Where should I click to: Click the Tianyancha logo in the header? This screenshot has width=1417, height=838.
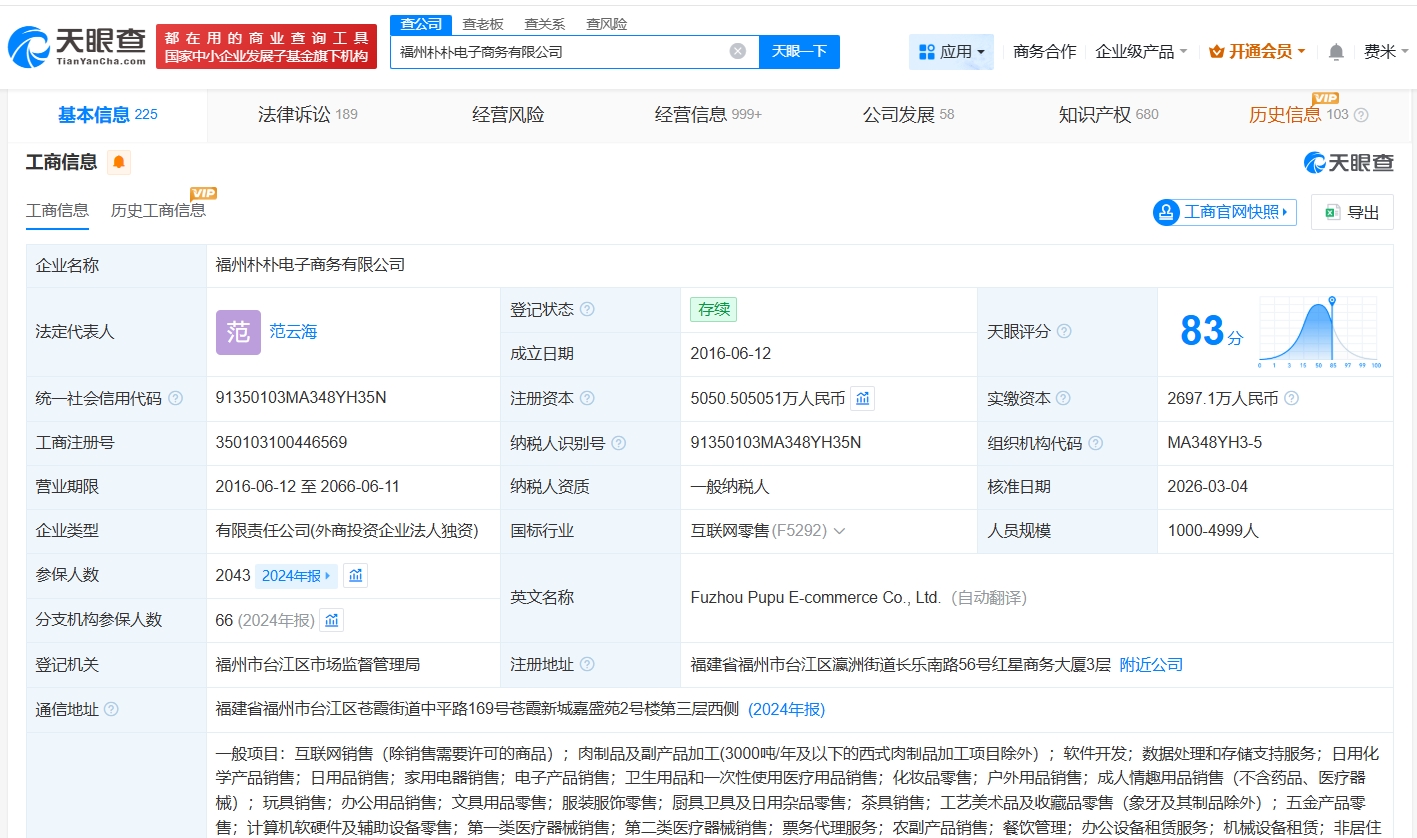77,46
